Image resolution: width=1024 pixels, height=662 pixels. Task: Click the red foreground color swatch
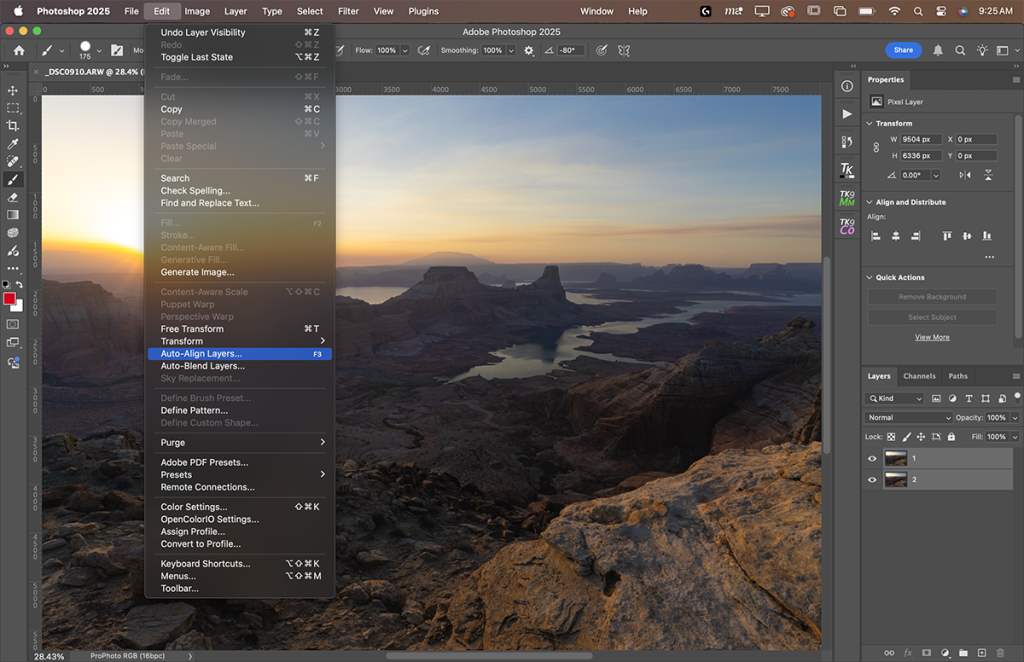click(10, 299)
